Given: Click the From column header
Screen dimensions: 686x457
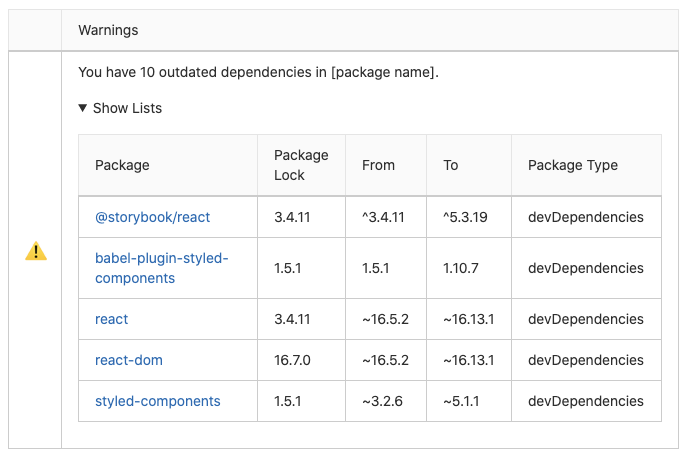Looking at the screenshot, I should tap(378, 165).
